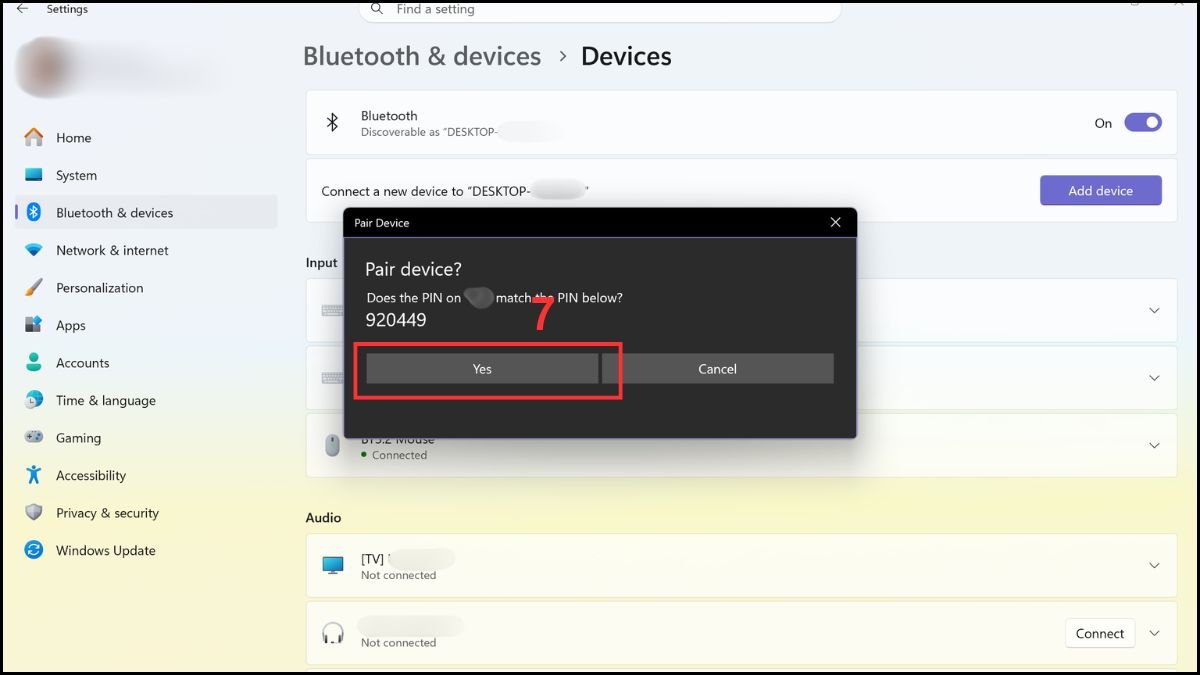Screen dimensions: 1200x675
Task: Click the Apps icon in the sidebar
Action: click(x=34, y=325)
